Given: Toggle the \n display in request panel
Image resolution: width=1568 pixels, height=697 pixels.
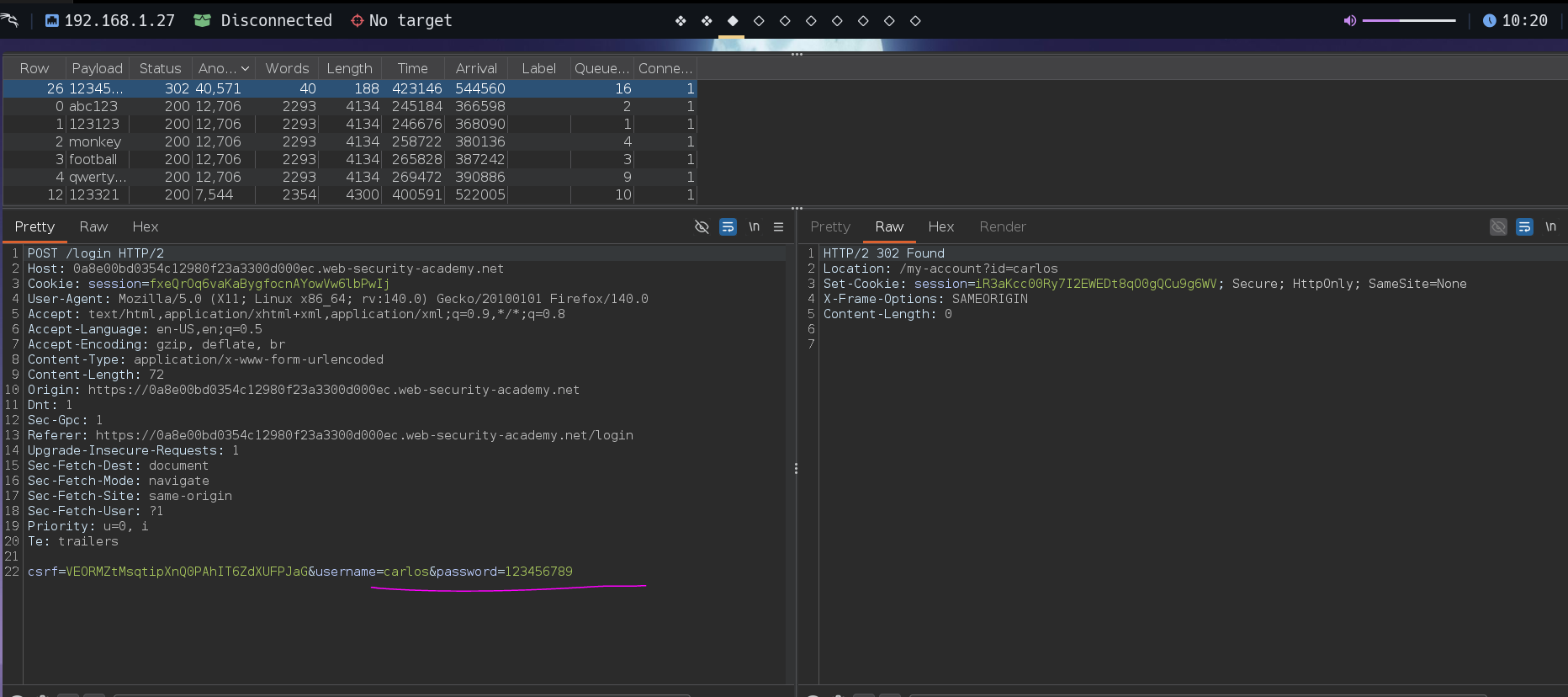Looking at the screenshot, I should click(x=755, y=226).
